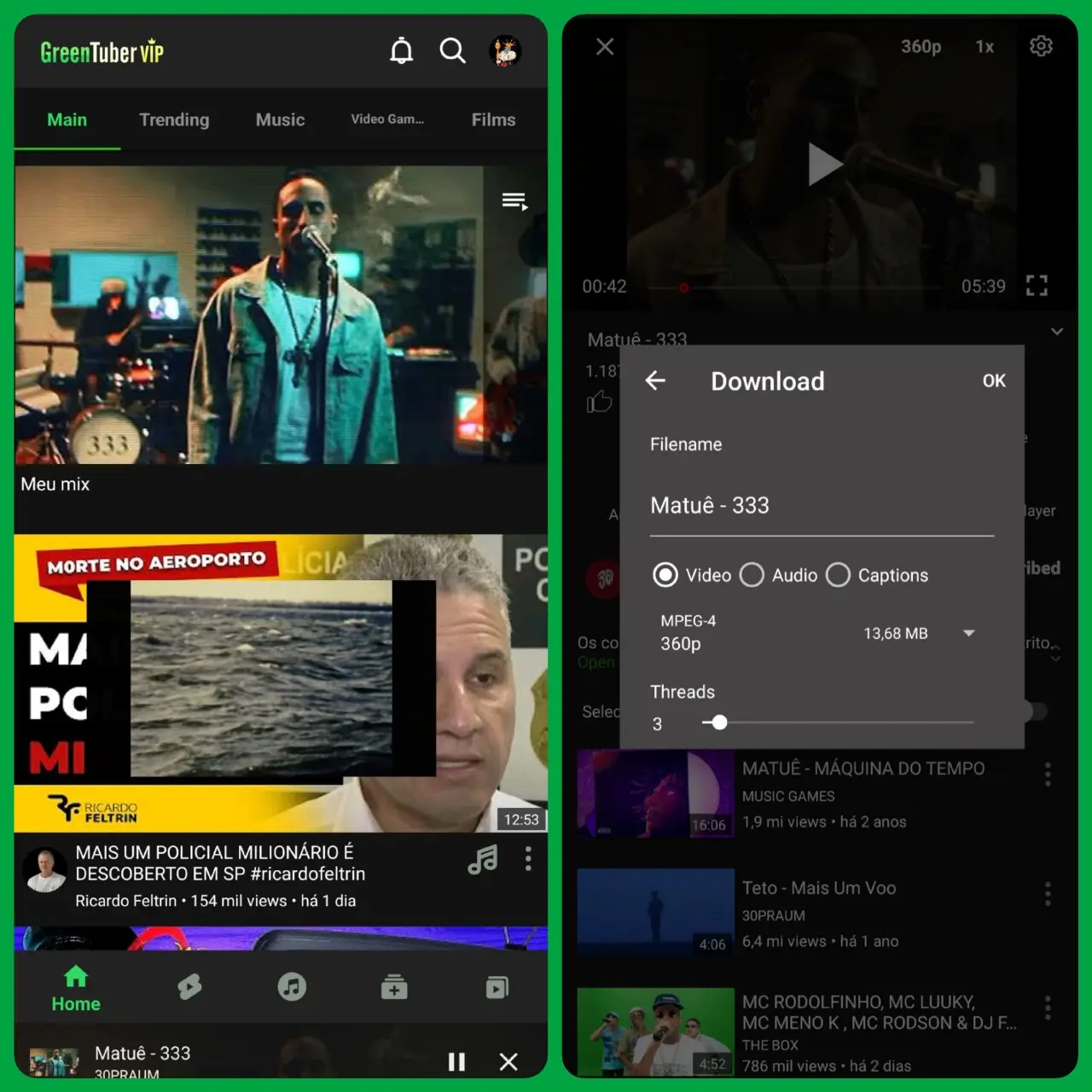Open the MATUÊ - MÁQUINA DO TEMPO title

pyautogui.click(x=863, y=769)
